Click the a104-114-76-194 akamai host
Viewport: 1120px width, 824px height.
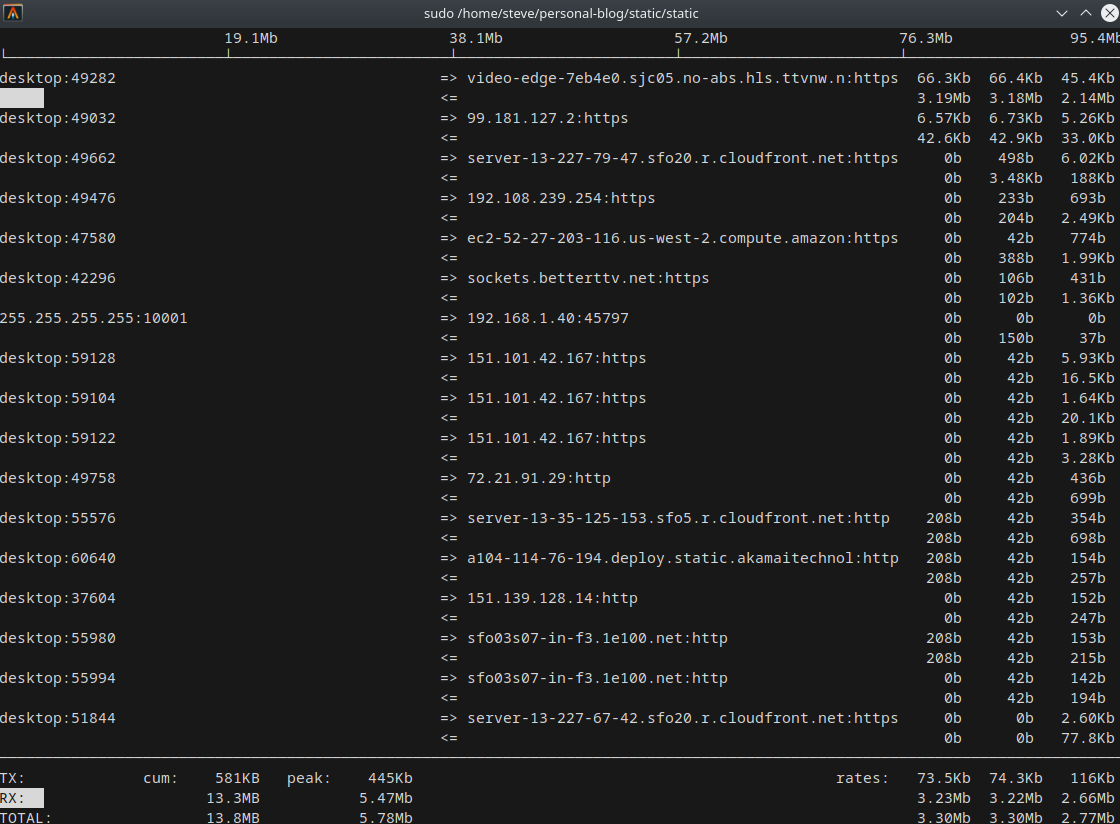pyautogui.click(x=682, y=558)
